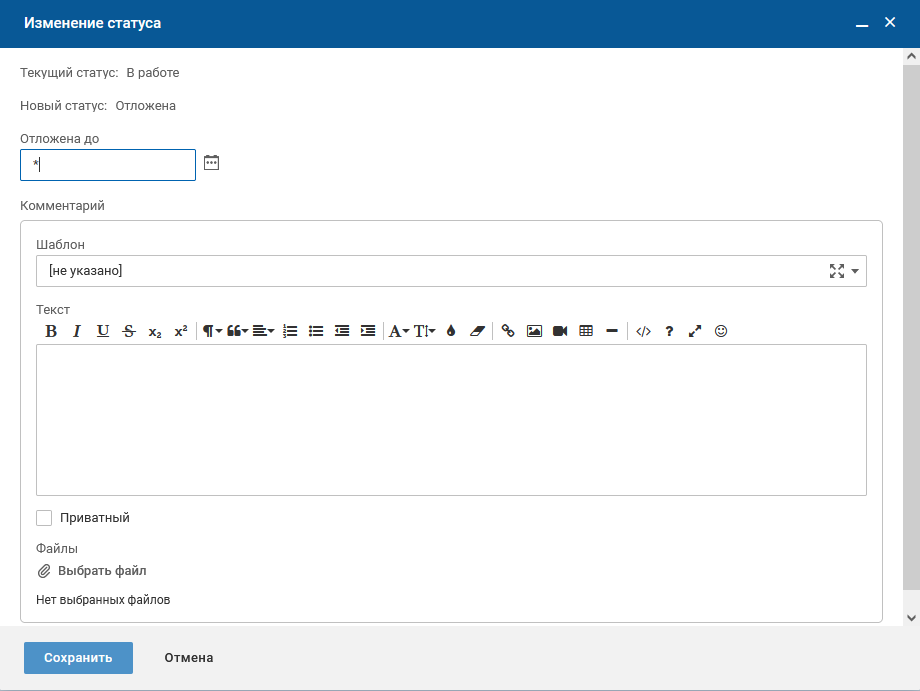Click Выбрать файл to attach a file
This screenshot has height=691, width=920.
pyautogui.click(x=101, y=571)
